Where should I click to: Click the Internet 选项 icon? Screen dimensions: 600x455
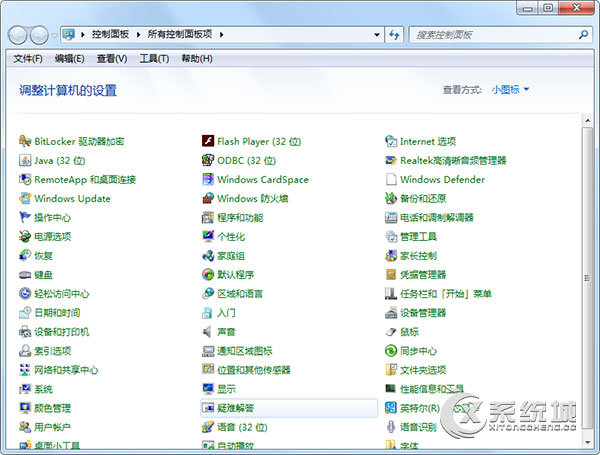click(391, 141)
